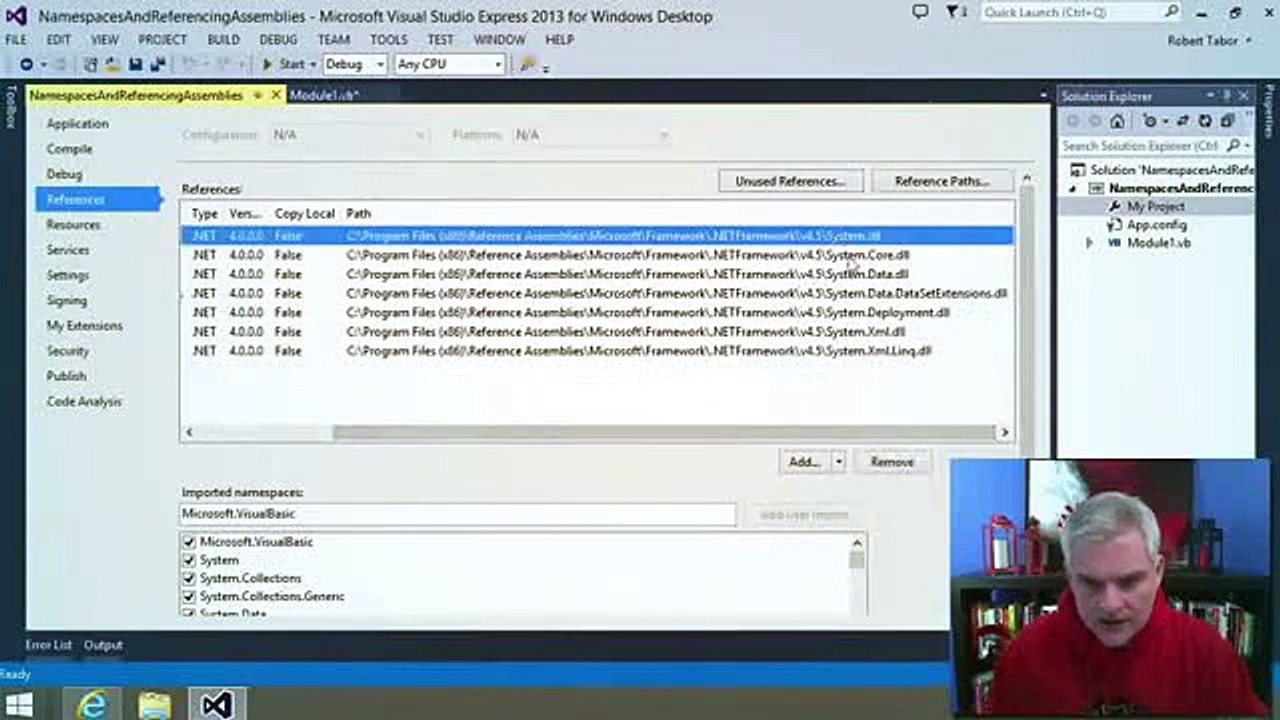Pin the NamespacesAndReferencingAssemblies tab
The image size is (1280, 720).
tap(258, 95)
